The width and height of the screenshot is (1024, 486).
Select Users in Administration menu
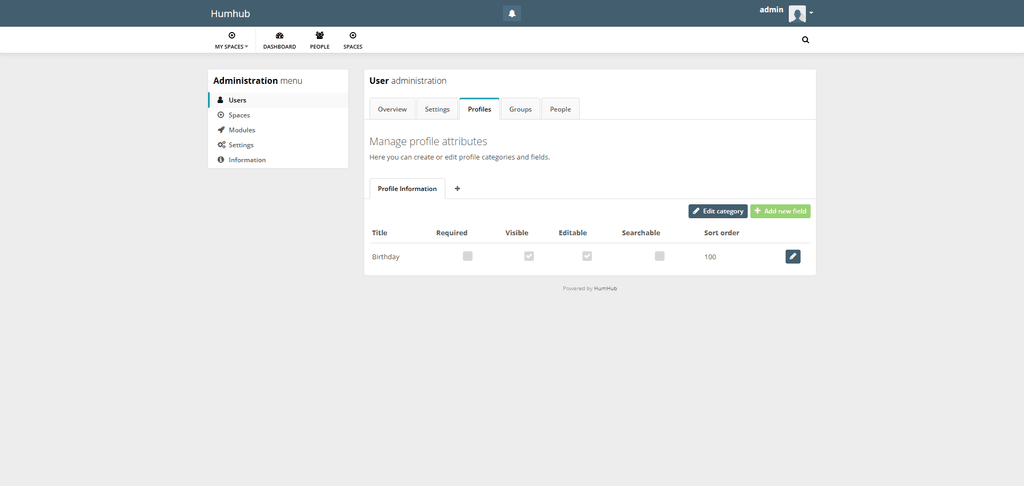tap(278, 100)
